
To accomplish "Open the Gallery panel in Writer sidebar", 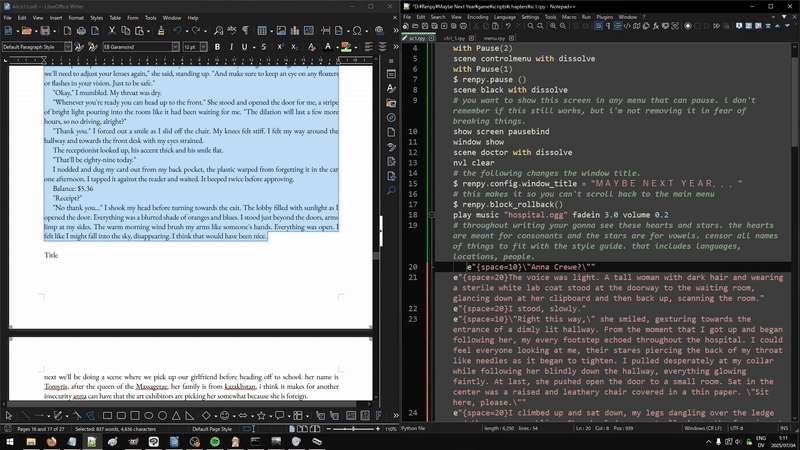I will 391,103.
